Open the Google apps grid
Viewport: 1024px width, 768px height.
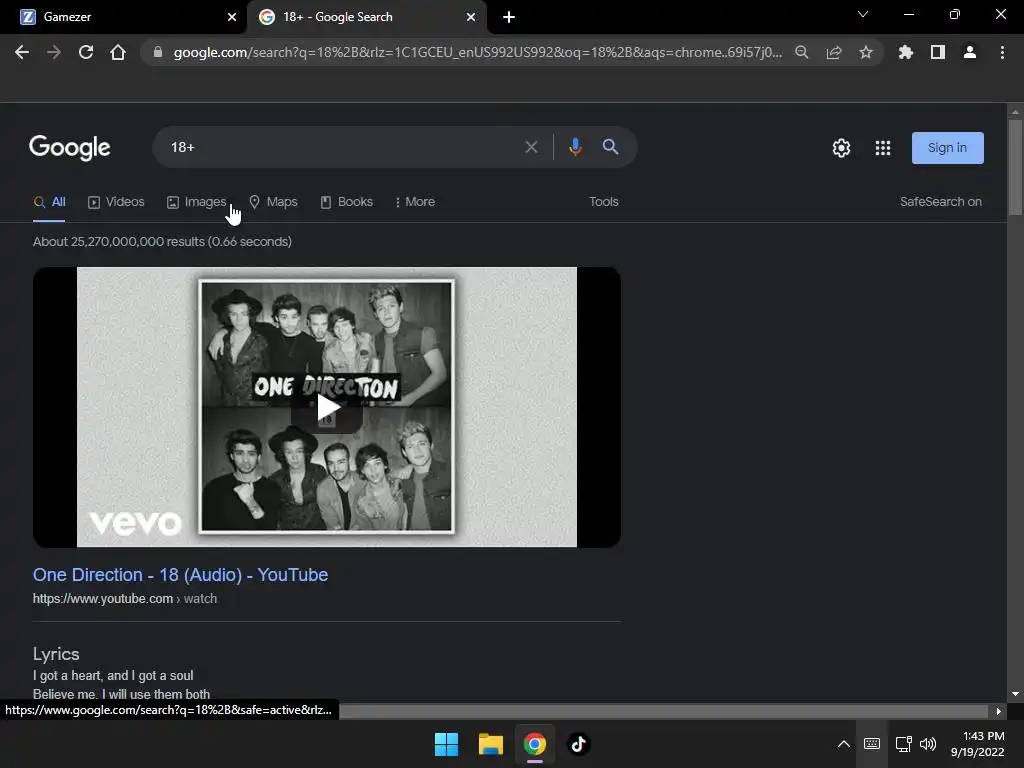coord(883,148)
